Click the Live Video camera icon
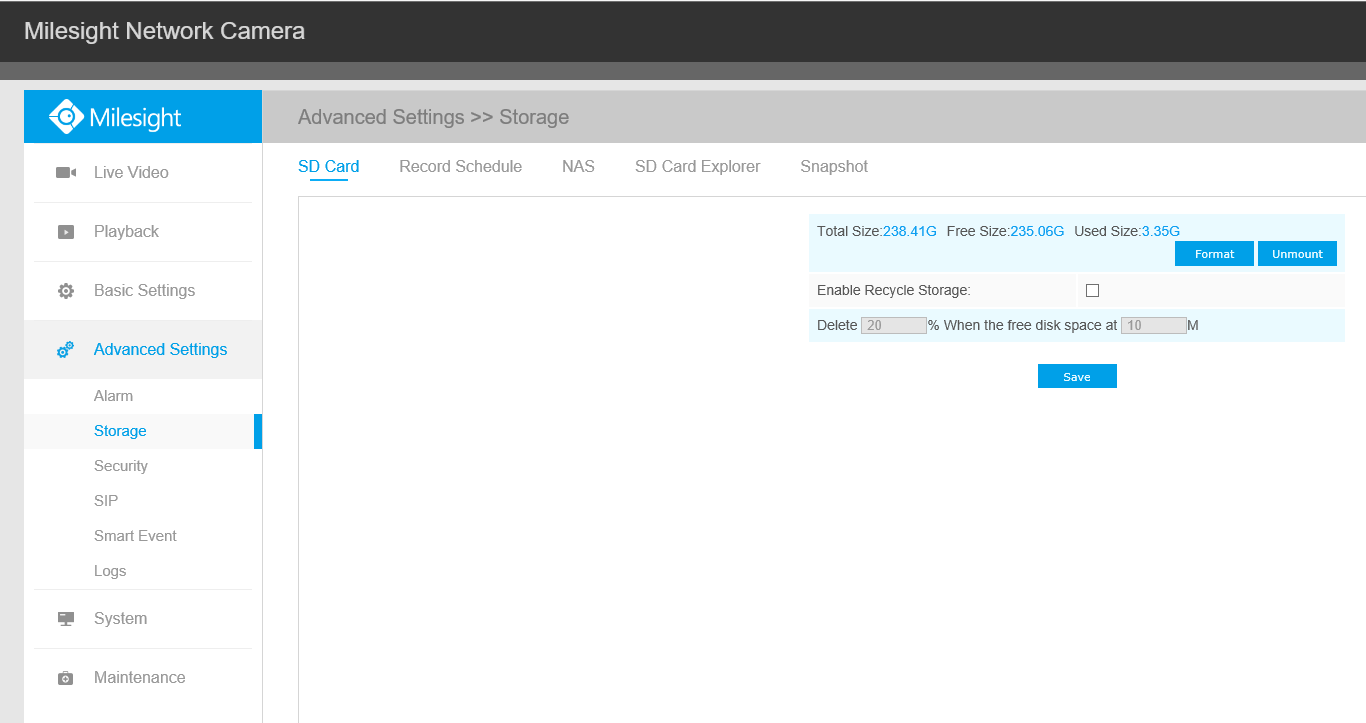1366x723 pixels. (x=66, y=173)
